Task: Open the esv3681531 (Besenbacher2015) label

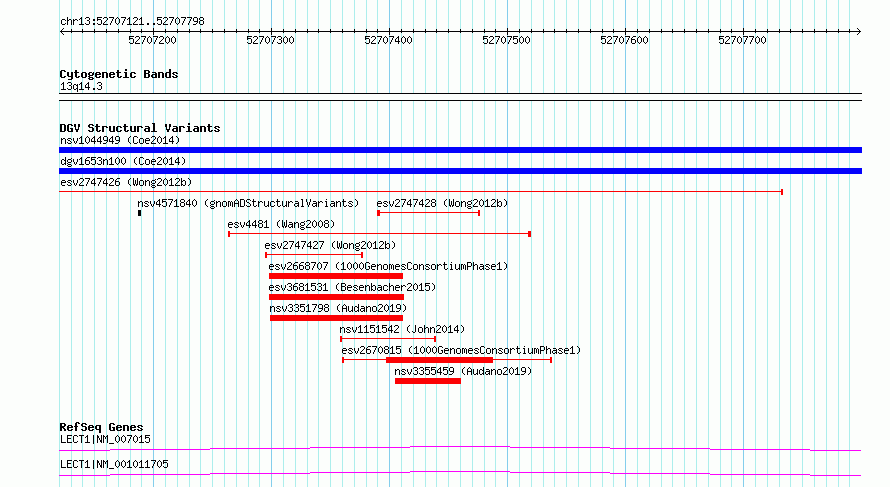Action: point(352,287)
